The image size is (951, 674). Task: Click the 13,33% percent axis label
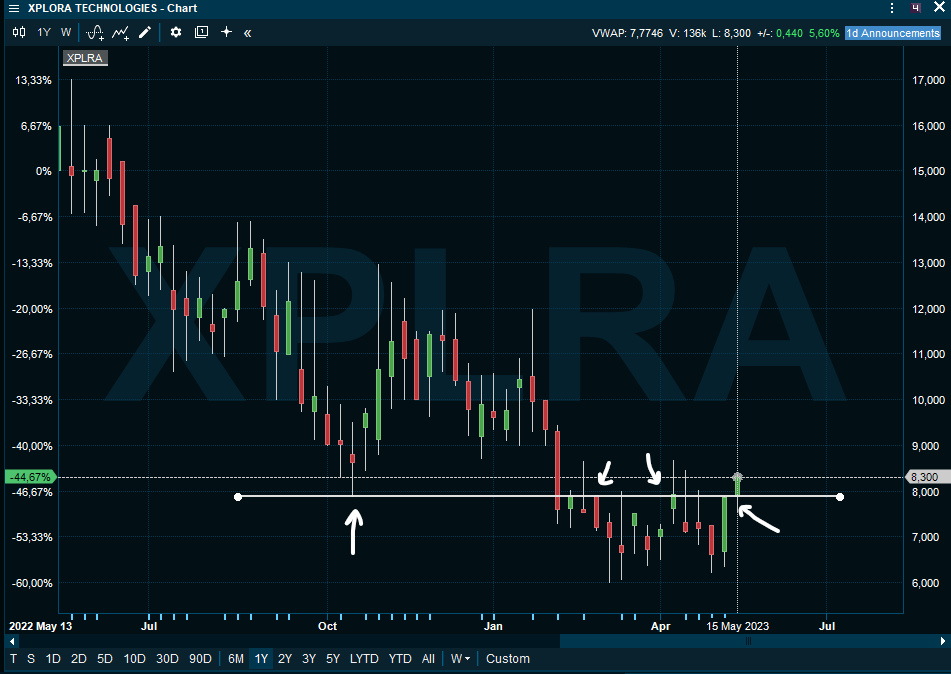[x=33, y=80]
